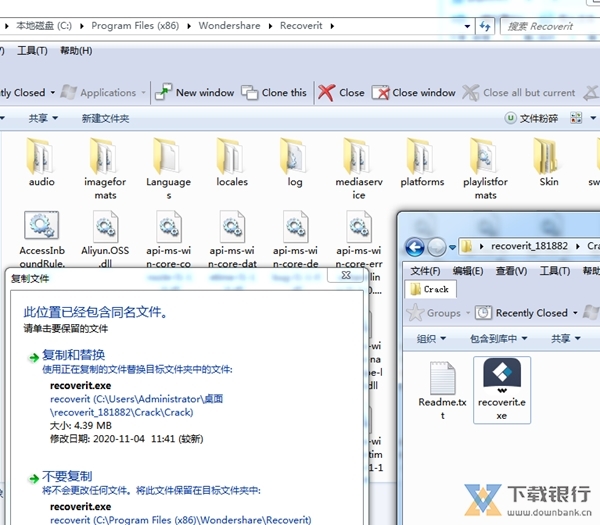Screen dimensions: 600x525
Task: Click the back arrow in Crack window
Action: [415, 247]
